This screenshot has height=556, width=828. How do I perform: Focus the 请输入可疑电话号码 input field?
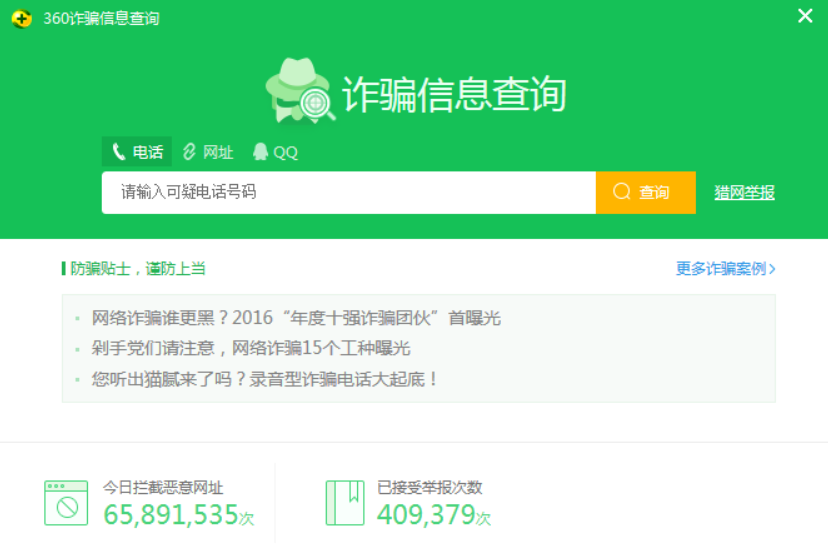tap(349, 192)
